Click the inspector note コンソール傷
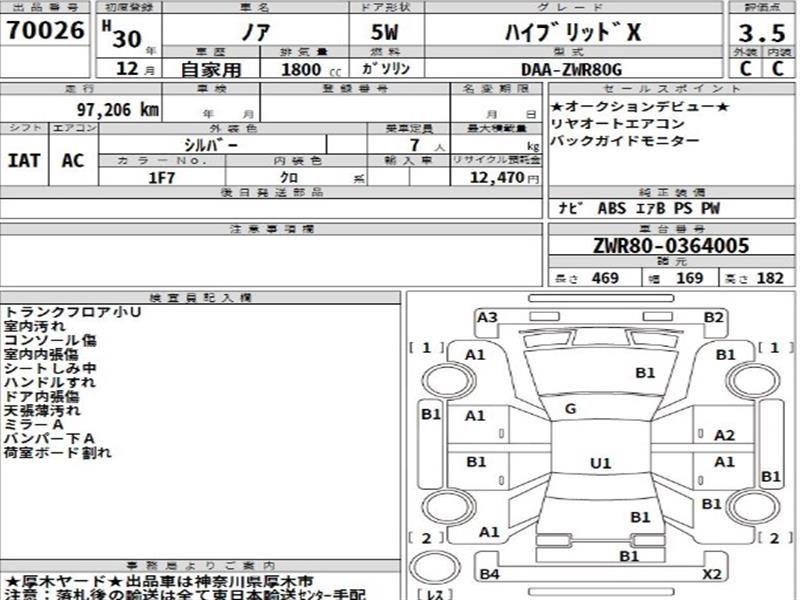This screenshot has height=600, width=800. pos(50,340)
